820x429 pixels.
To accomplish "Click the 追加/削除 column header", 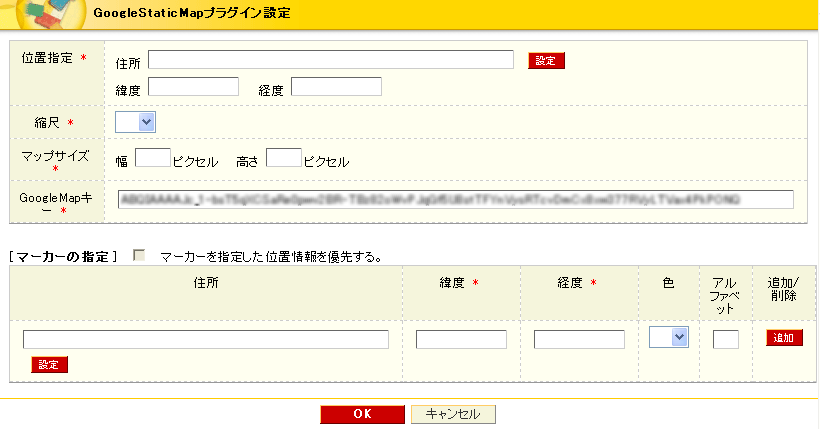I will click(783, 289).
